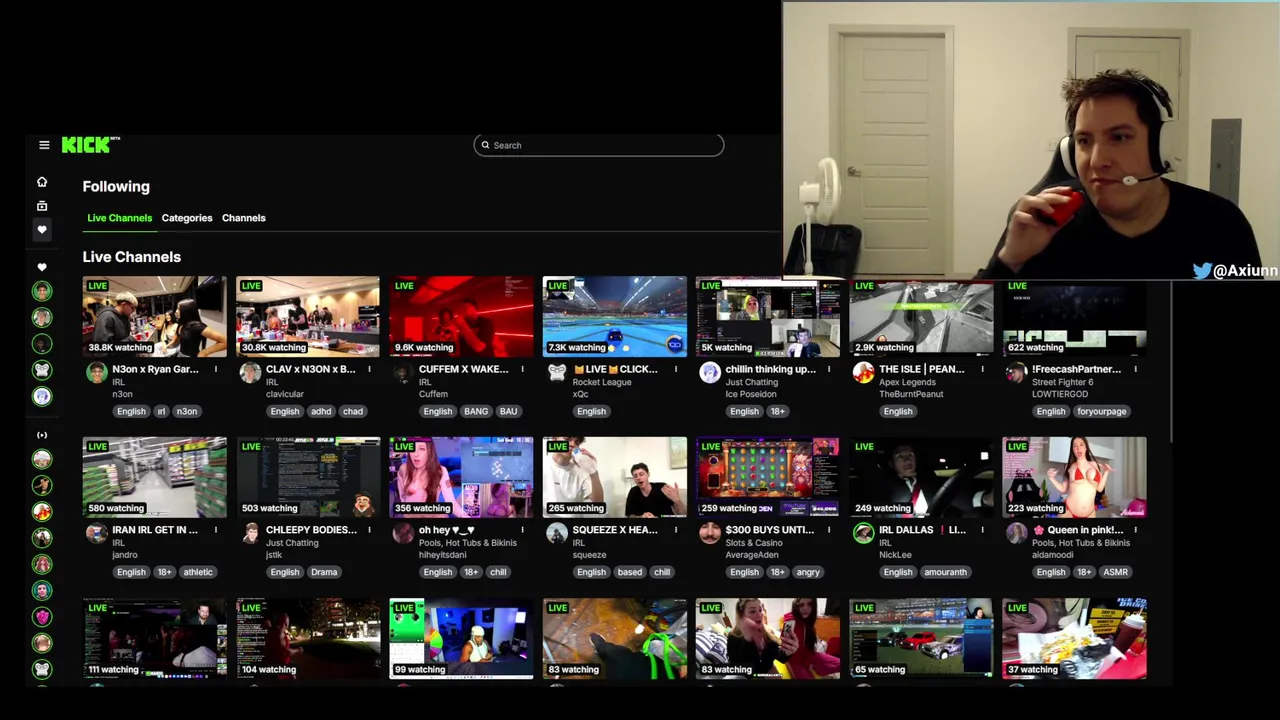Open options menu for CLAV x N3ON stream
This screenshot has width=1280, height=720.
[369, 369]
